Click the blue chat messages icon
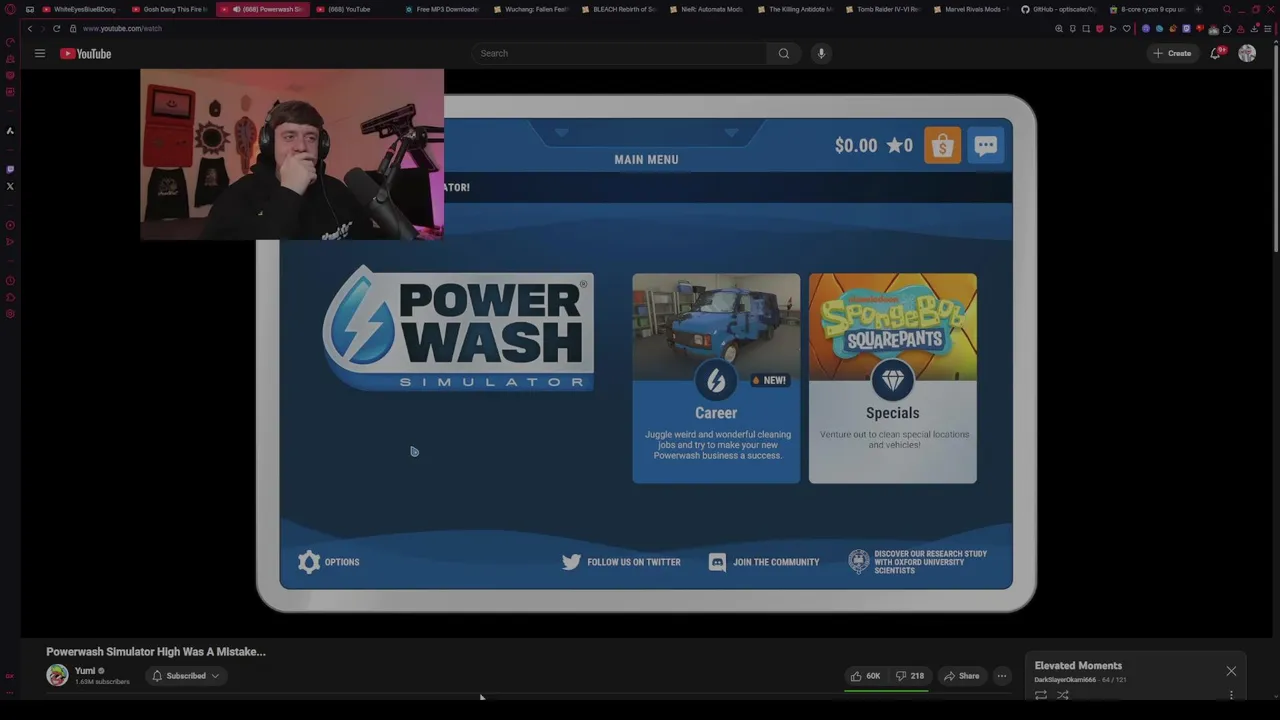1280x720 pixels. point(986,146)
